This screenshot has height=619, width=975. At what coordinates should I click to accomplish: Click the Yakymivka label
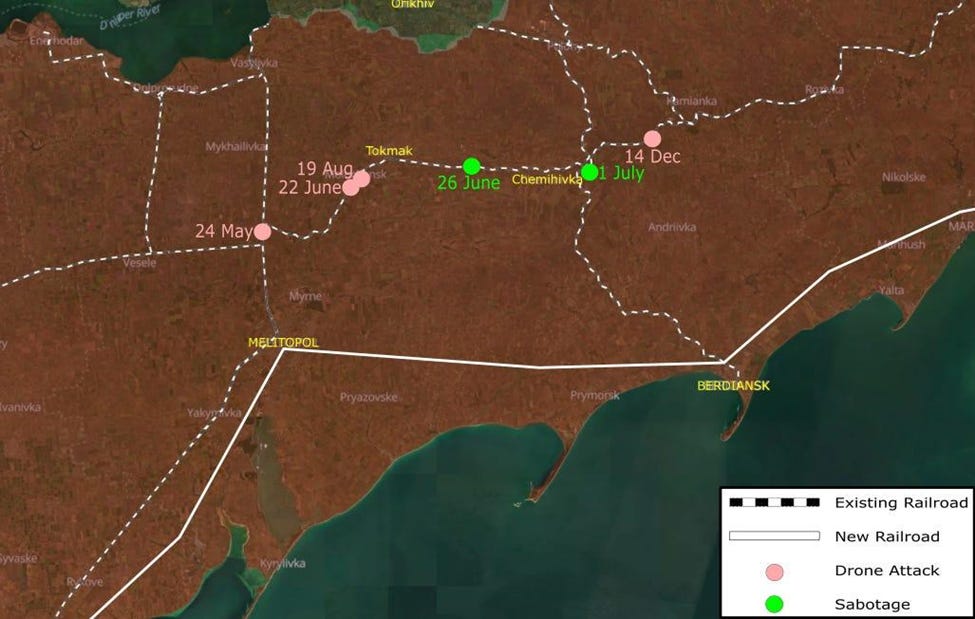tap(215, 412)
